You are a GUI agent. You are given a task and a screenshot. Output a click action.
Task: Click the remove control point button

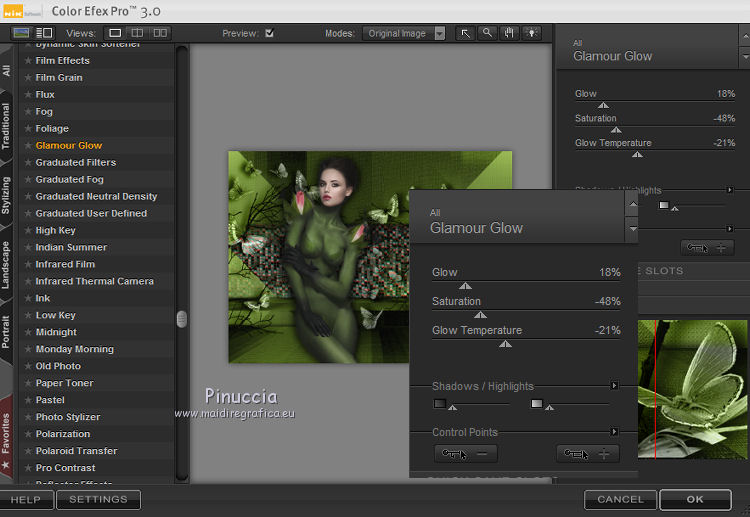tap(466, 454)
